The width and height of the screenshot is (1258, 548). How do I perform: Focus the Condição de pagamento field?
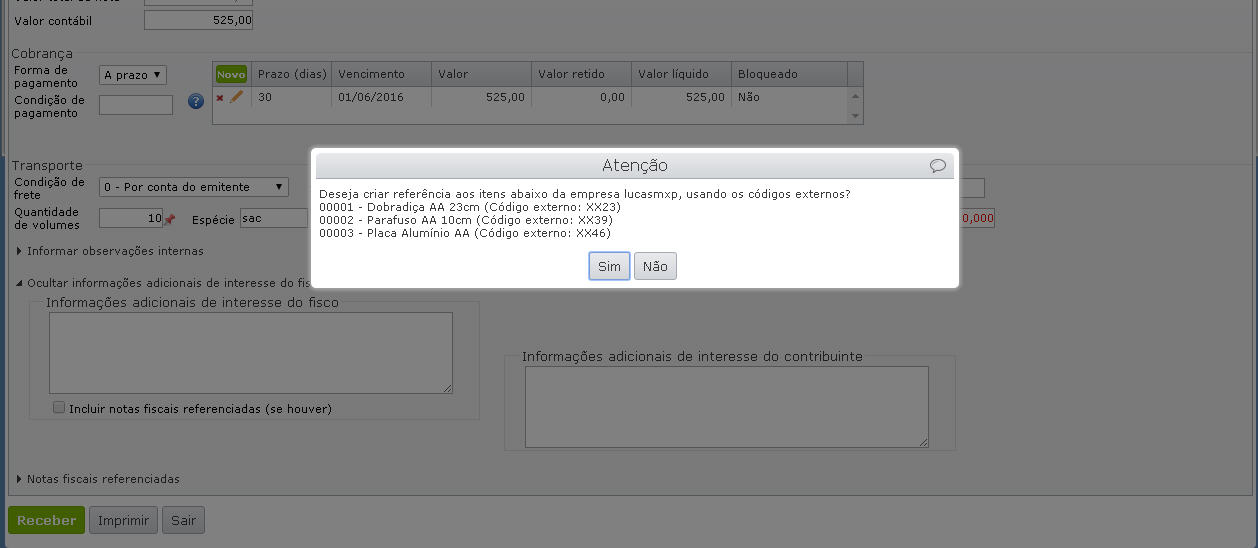136,104
